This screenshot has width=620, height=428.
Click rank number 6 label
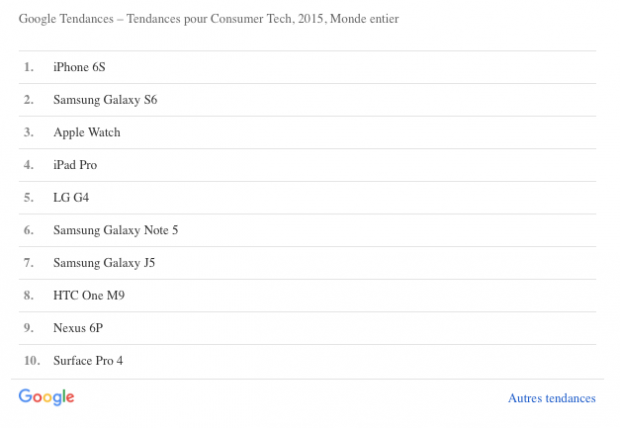pos(28,230)
